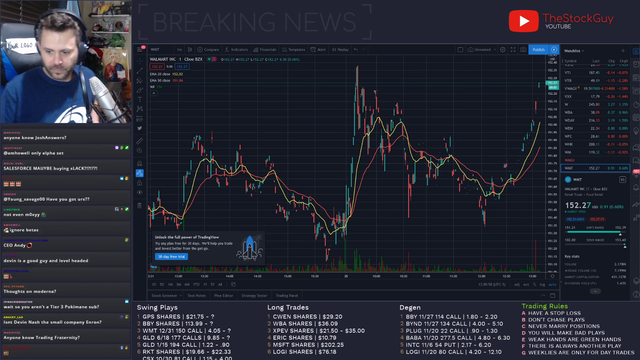Click the 30 day free trial button
Screen dimensions: 640x360
click(x=171, y=256)
